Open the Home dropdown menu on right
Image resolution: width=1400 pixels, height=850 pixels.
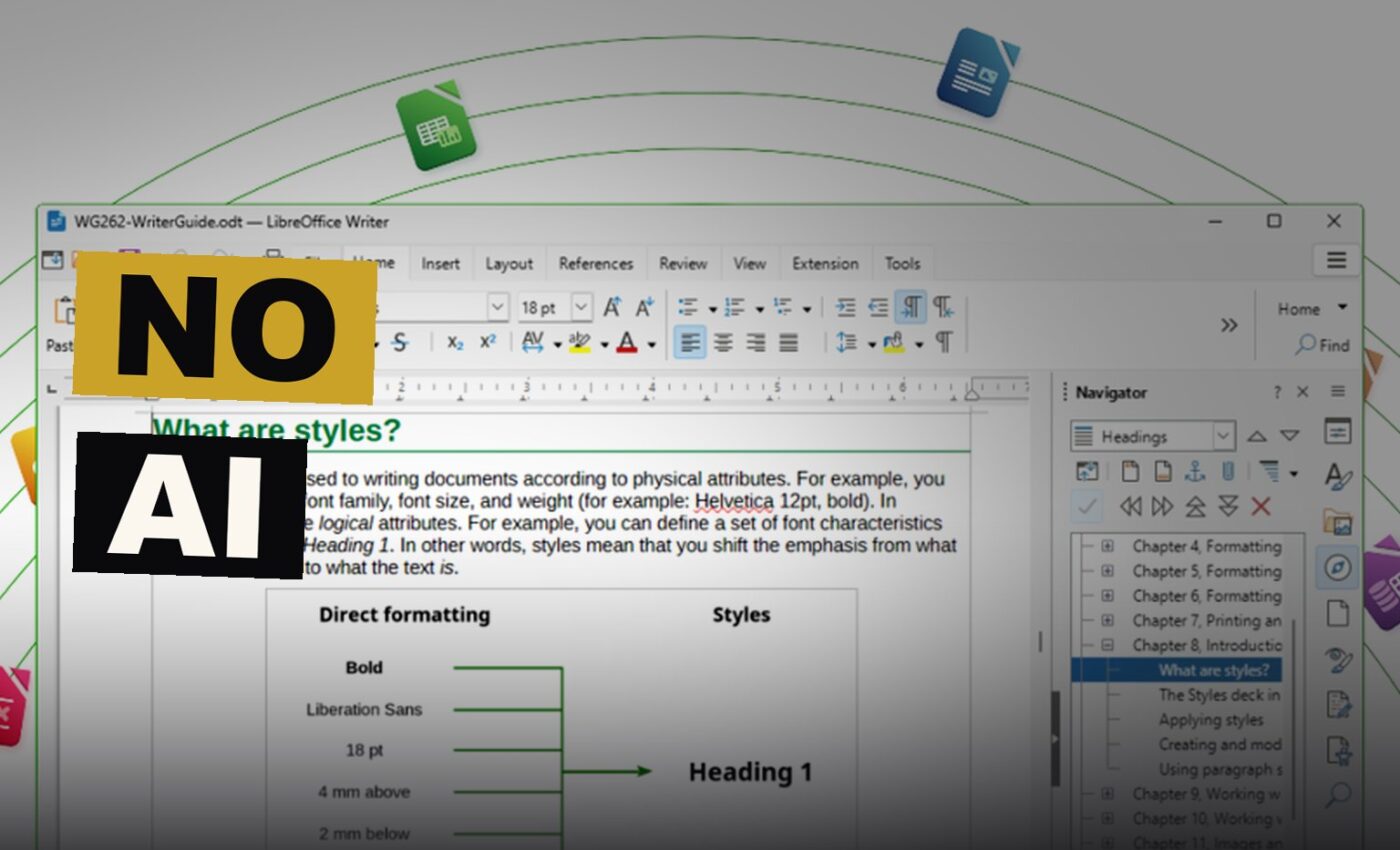[x=1312, y=309]
